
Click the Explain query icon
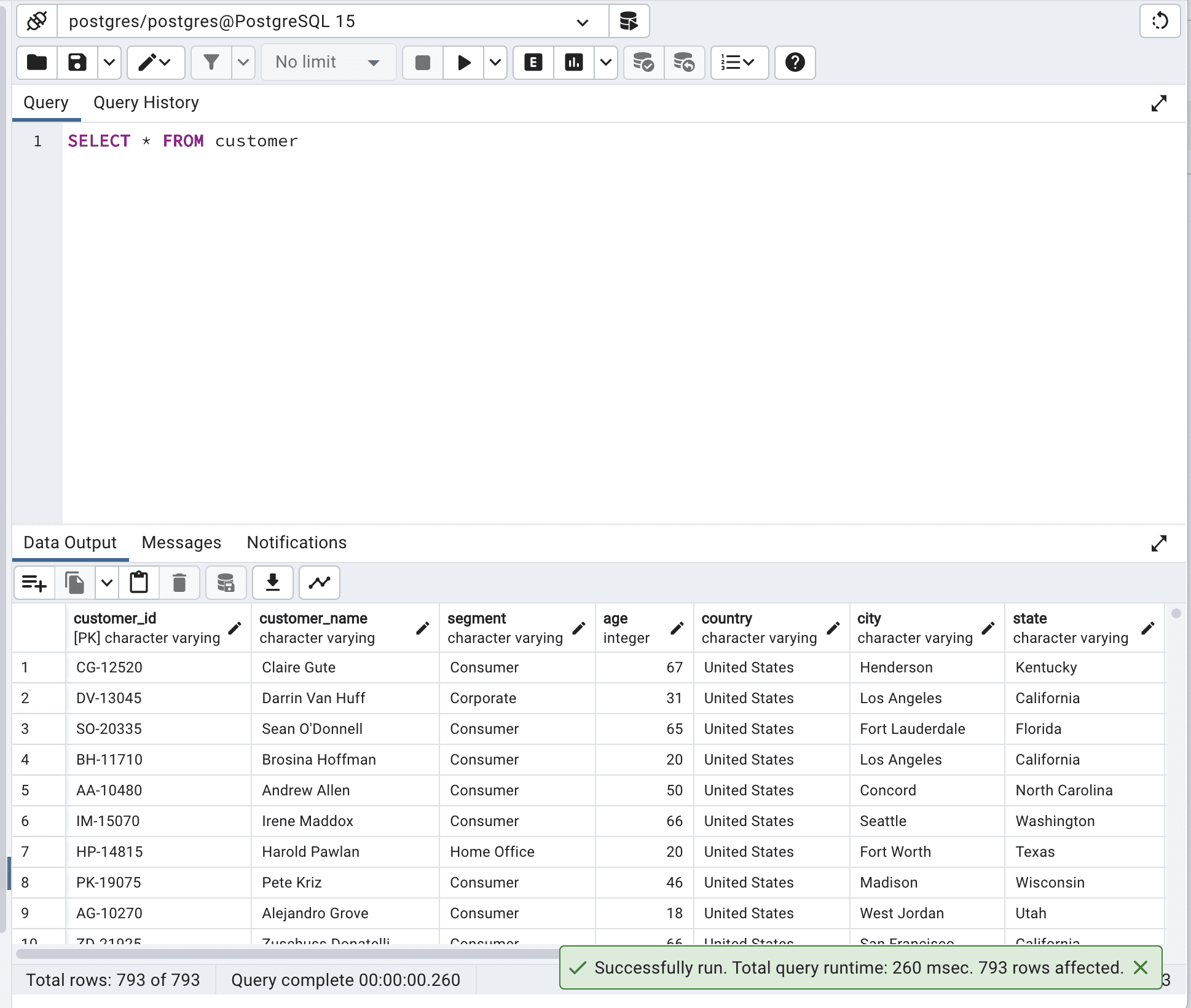coord(532,62)
